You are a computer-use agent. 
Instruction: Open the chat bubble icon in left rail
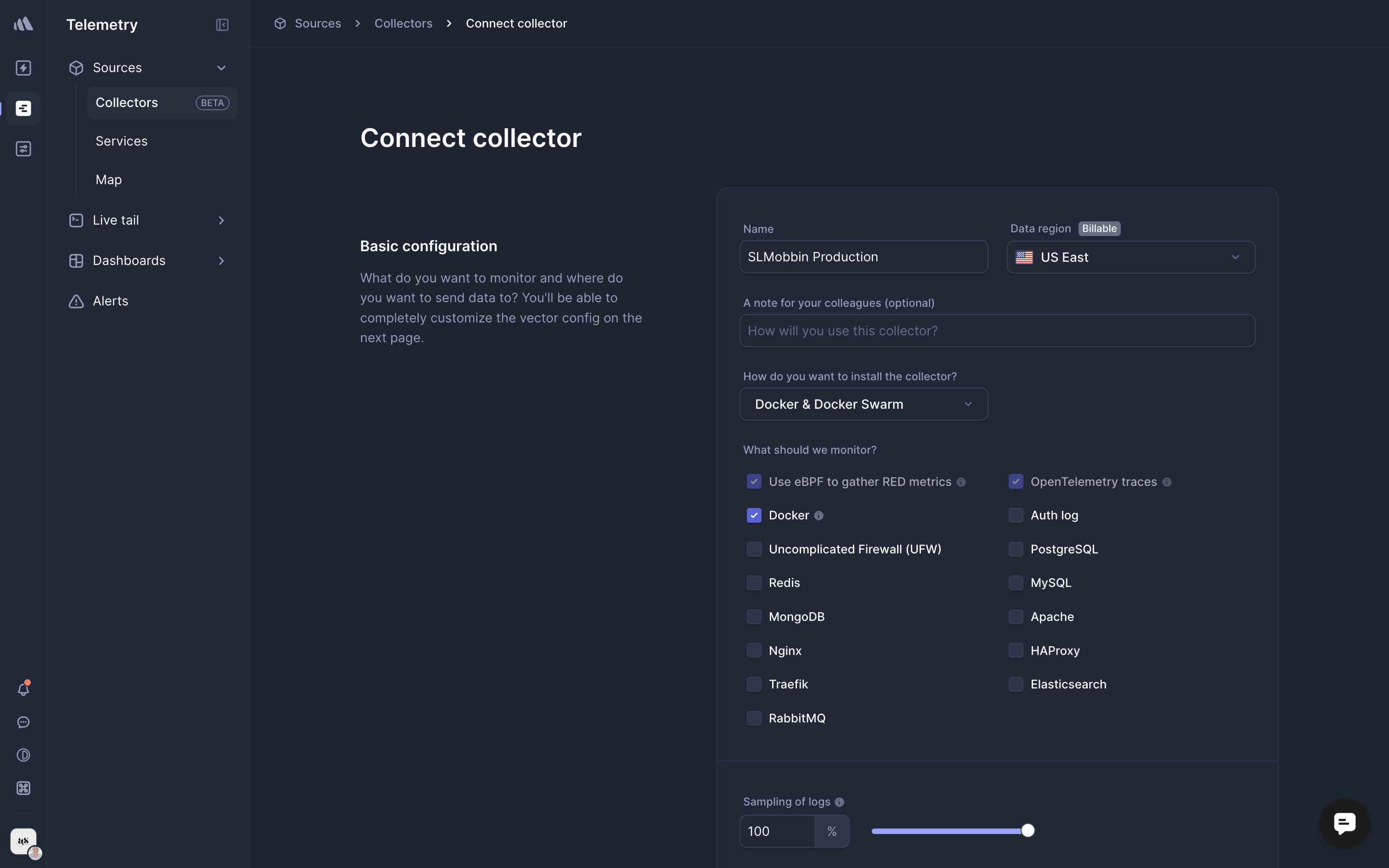(x=23, y=722)
